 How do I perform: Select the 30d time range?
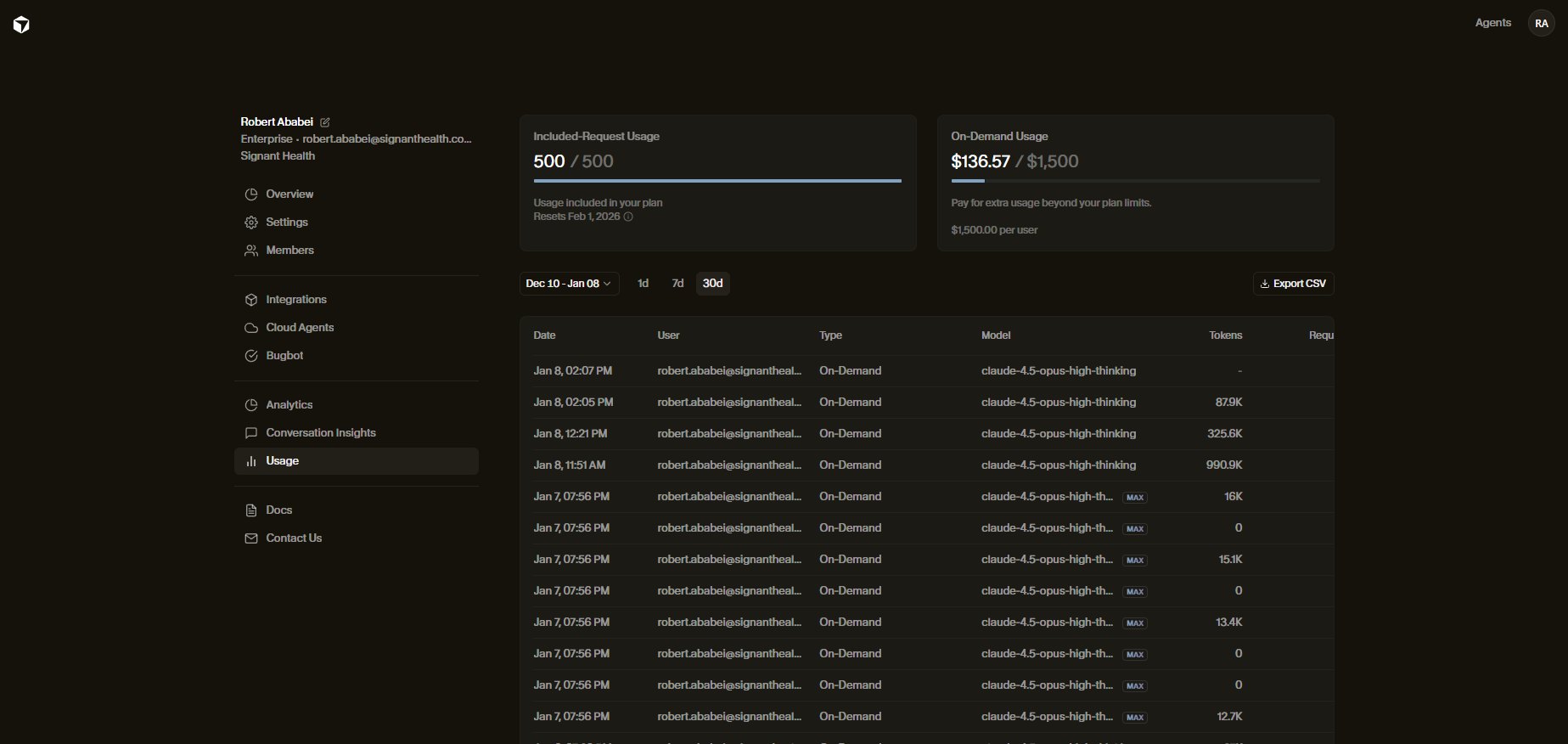pyautogui.click(x=712, y=284)
